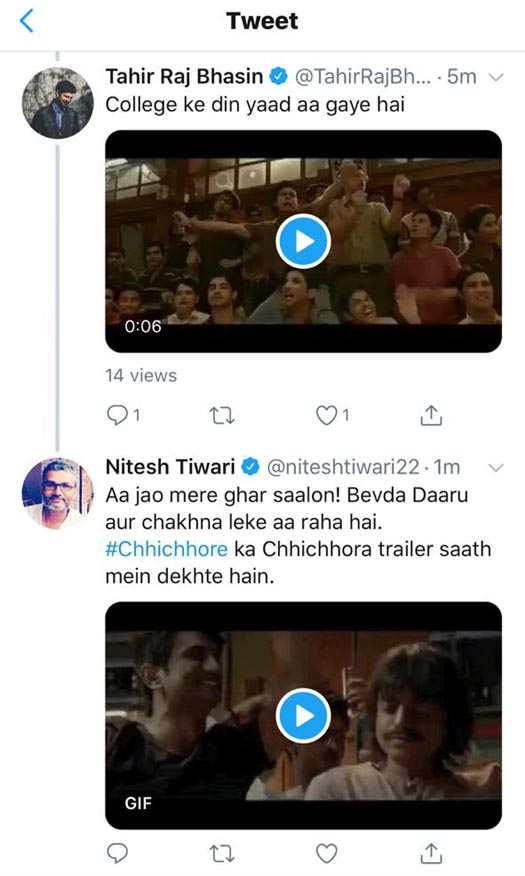Image resolution: width=525 pixels, height=876 pixels.
Task: Open options chevron on Tahir's tweet
Action: click(x=496, y=77)
